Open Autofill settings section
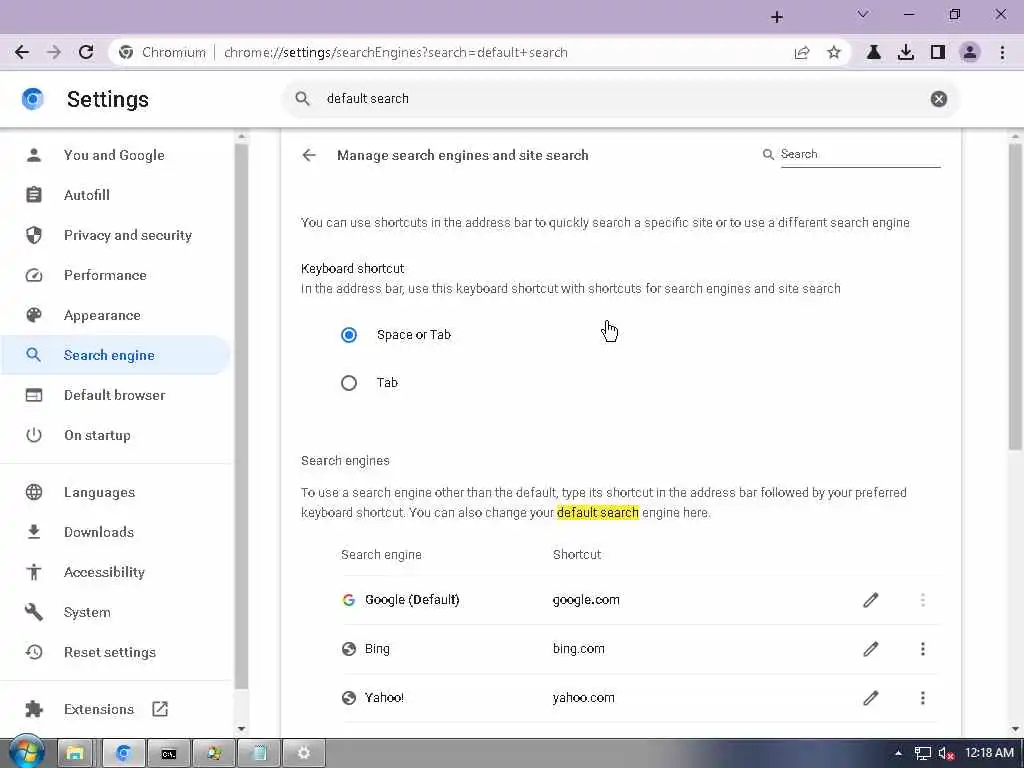 115,195
